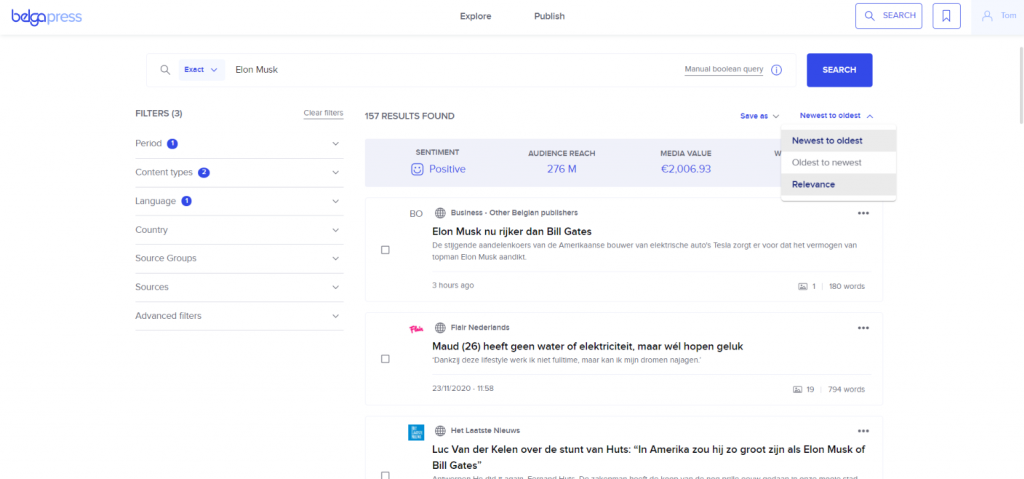1024x479 pixels.
Task: Open the three-dot menu for the Flair Nederlands article
Action: tap(863, 328)
